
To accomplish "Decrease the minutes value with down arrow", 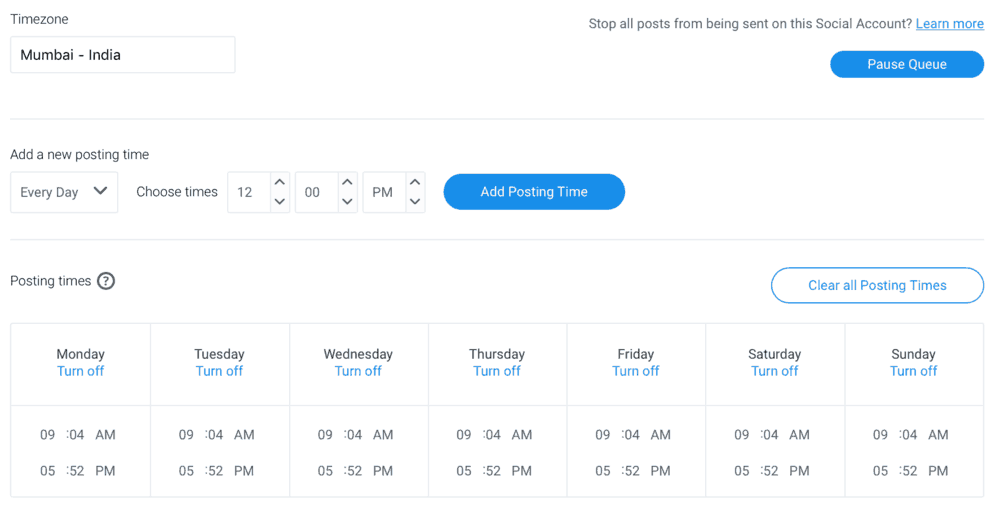I will (347, 202).
